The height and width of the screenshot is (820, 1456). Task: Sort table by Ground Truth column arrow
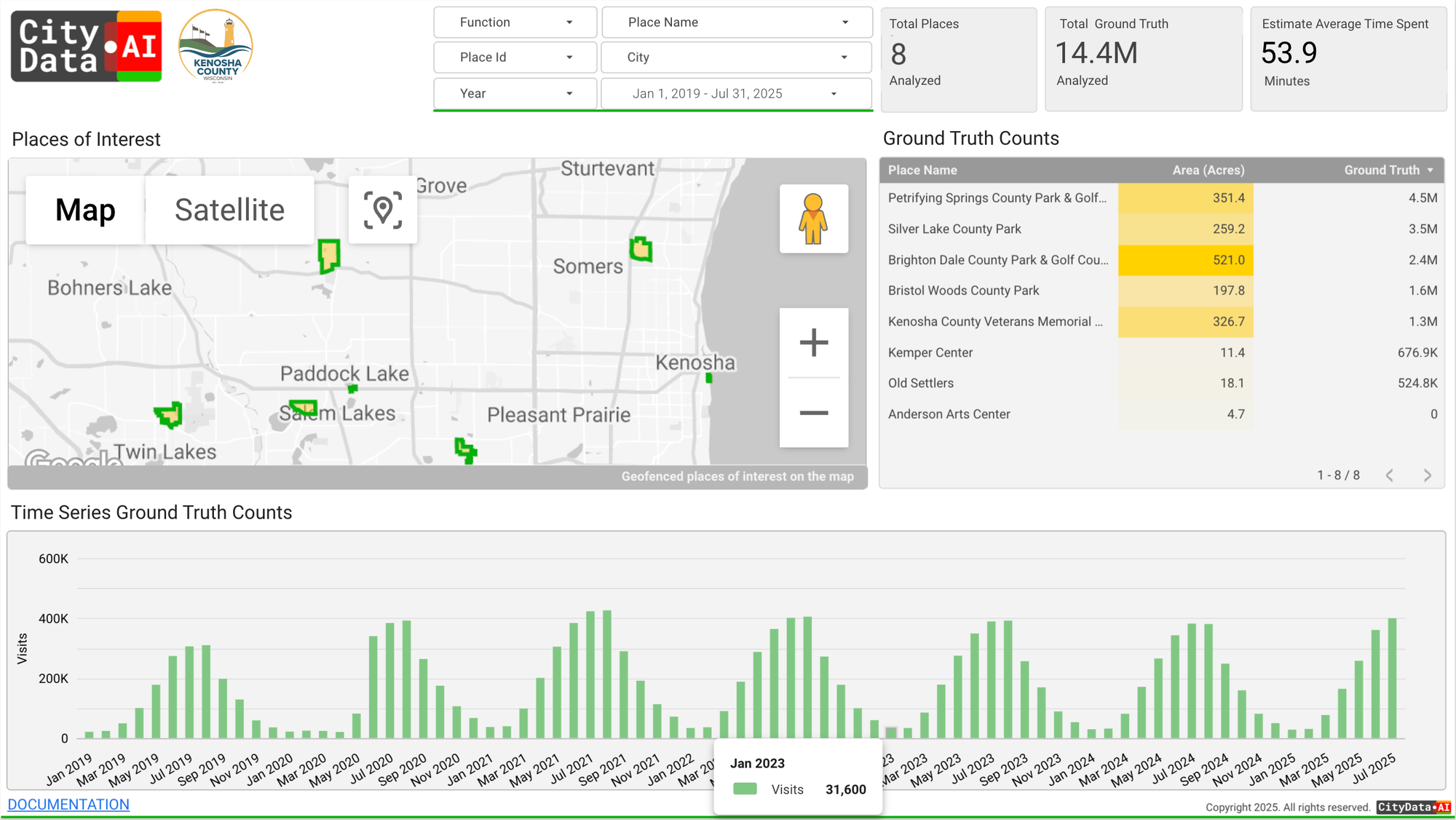tap(1431, 170)
